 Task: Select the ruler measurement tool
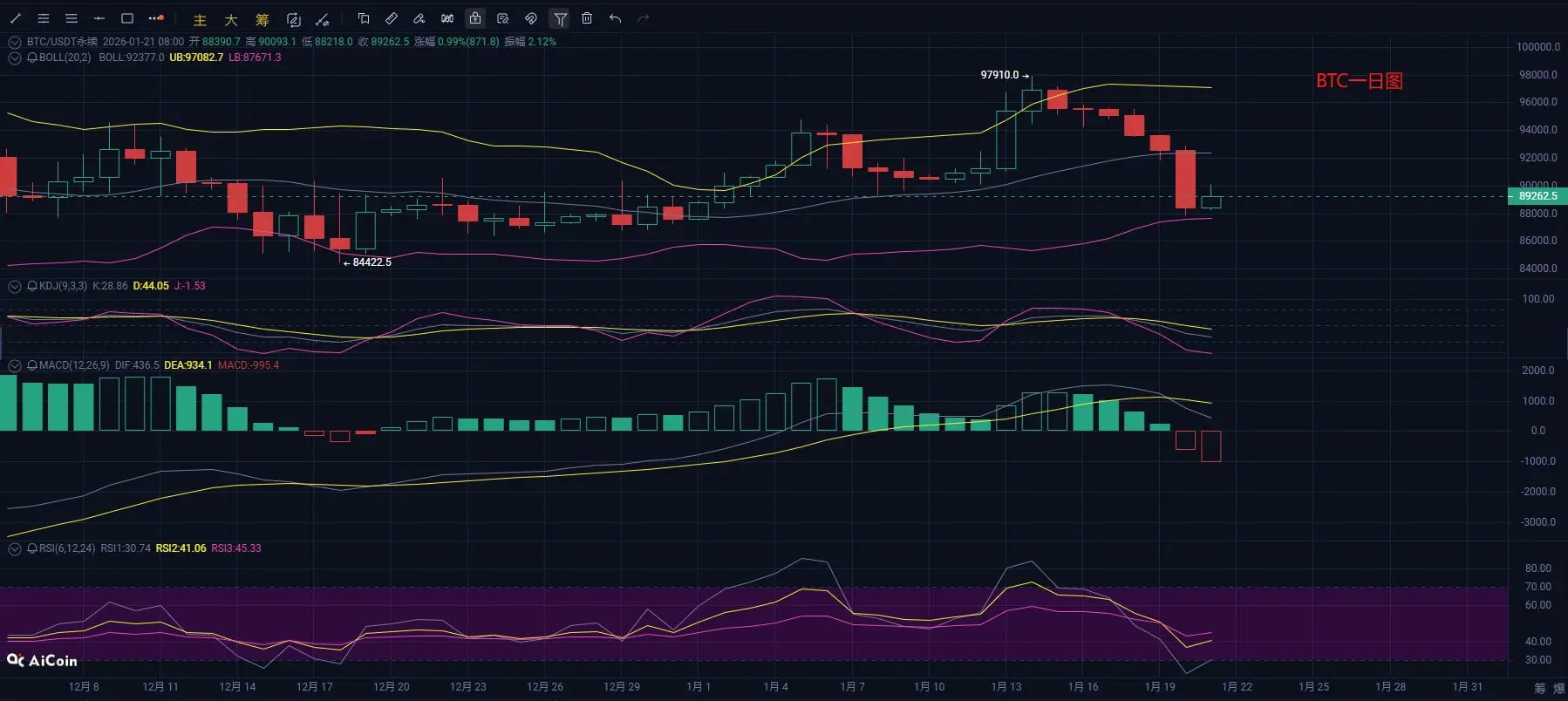(x=392, y=18)
